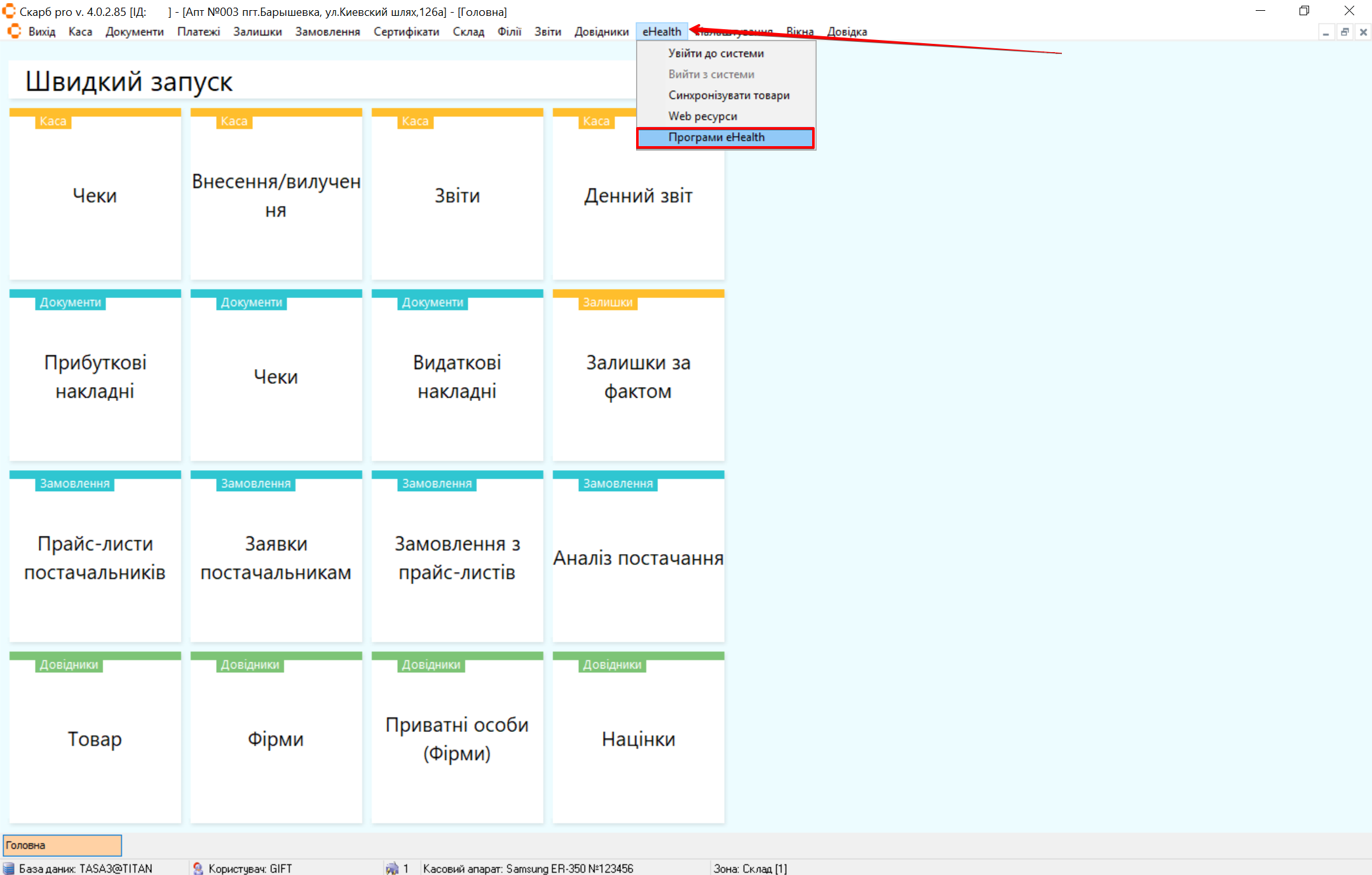Viewport: 1372px width, 875px height.
Task: Launch the Залишки за фактом tile
Action: pyautogui.click(x=638, y=376)
